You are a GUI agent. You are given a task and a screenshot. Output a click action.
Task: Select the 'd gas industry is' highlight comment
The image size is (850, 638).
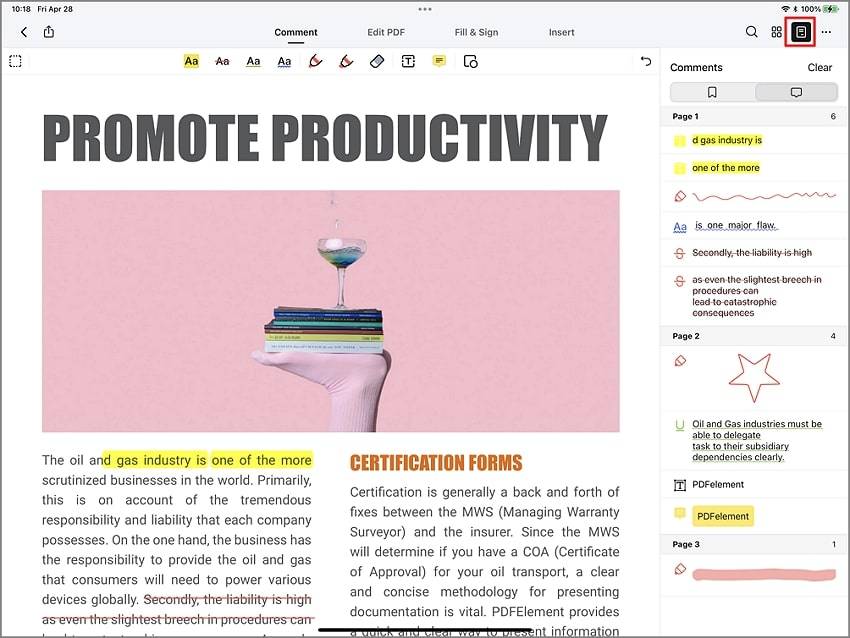point(753,140)
